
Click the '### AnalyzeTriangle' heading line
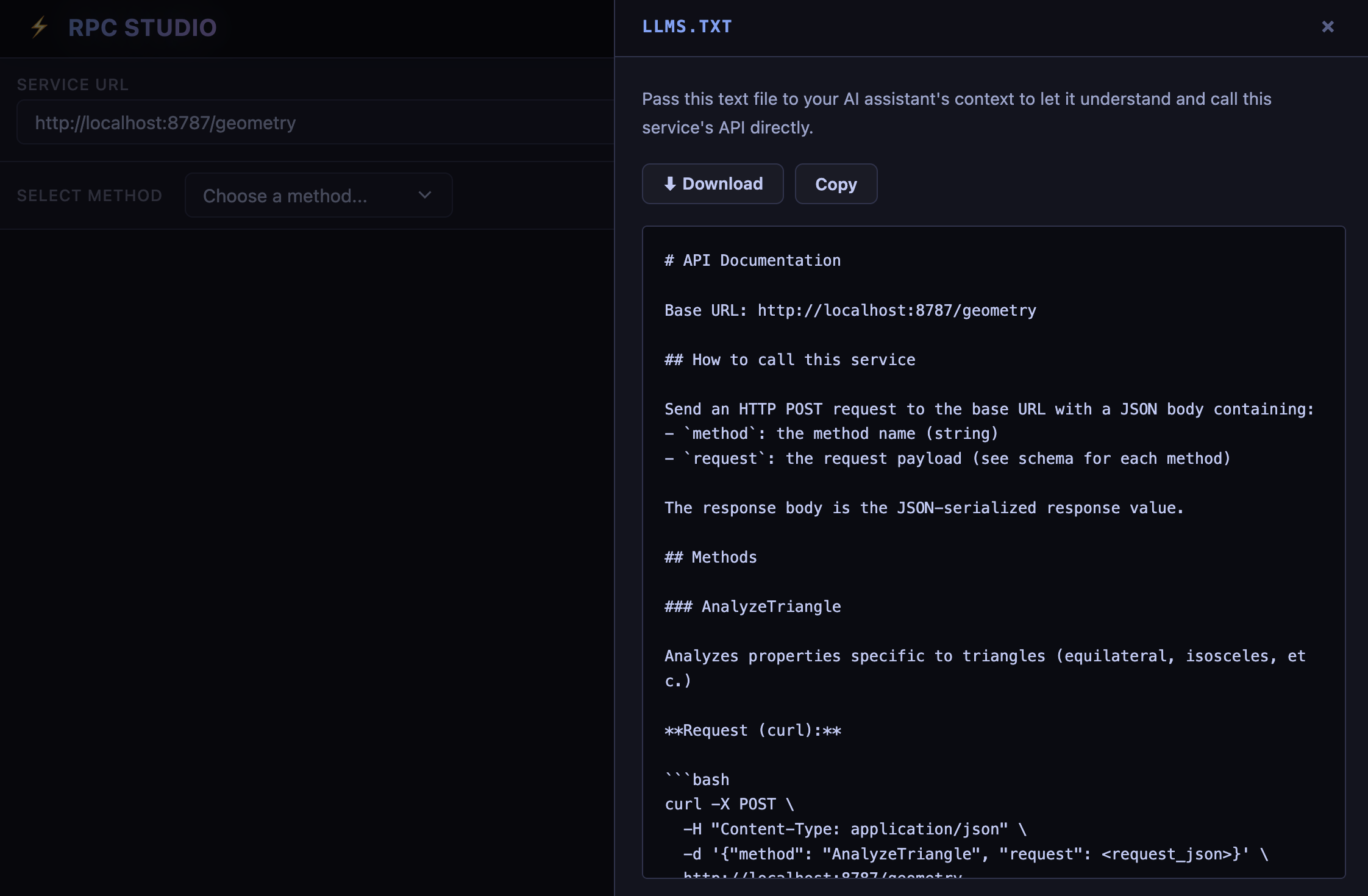(x=752, y=606)
